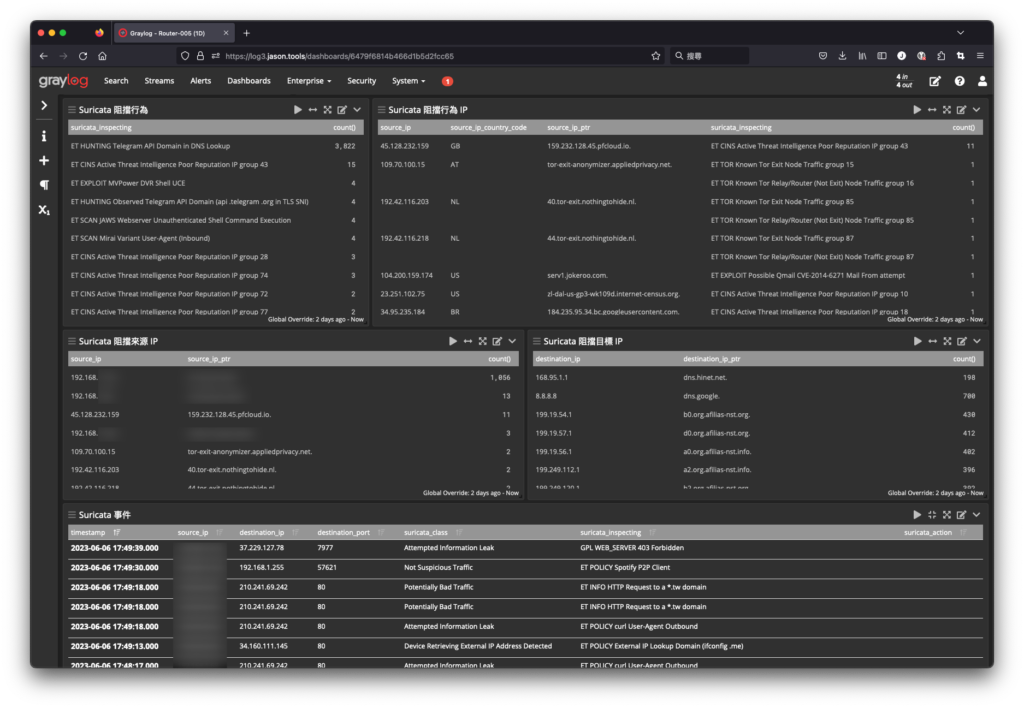Select the ET HUNTING Telegram API Domain row
Viewport: 1024px width, 708px height.
[x=216, y=146]
